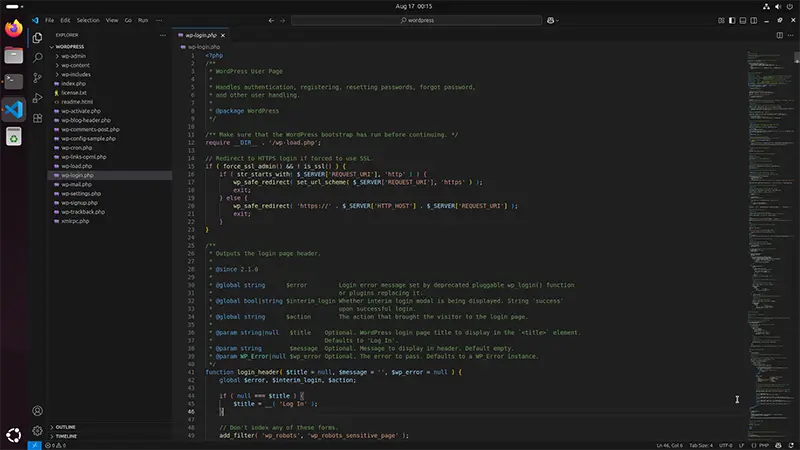Open the Run and Debug view

click(x=37, y=98)
